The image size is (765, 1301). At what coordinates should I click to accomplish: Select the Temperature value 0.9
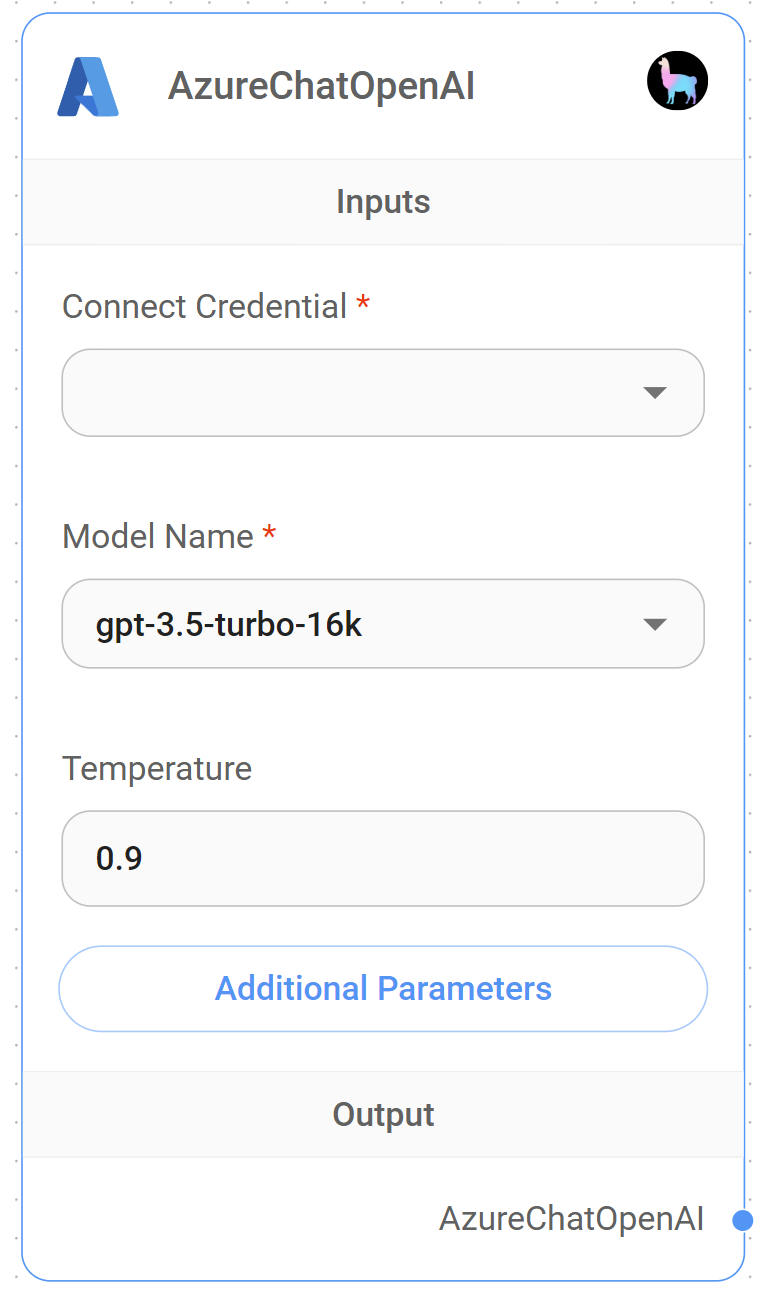[x=117, y=858]
